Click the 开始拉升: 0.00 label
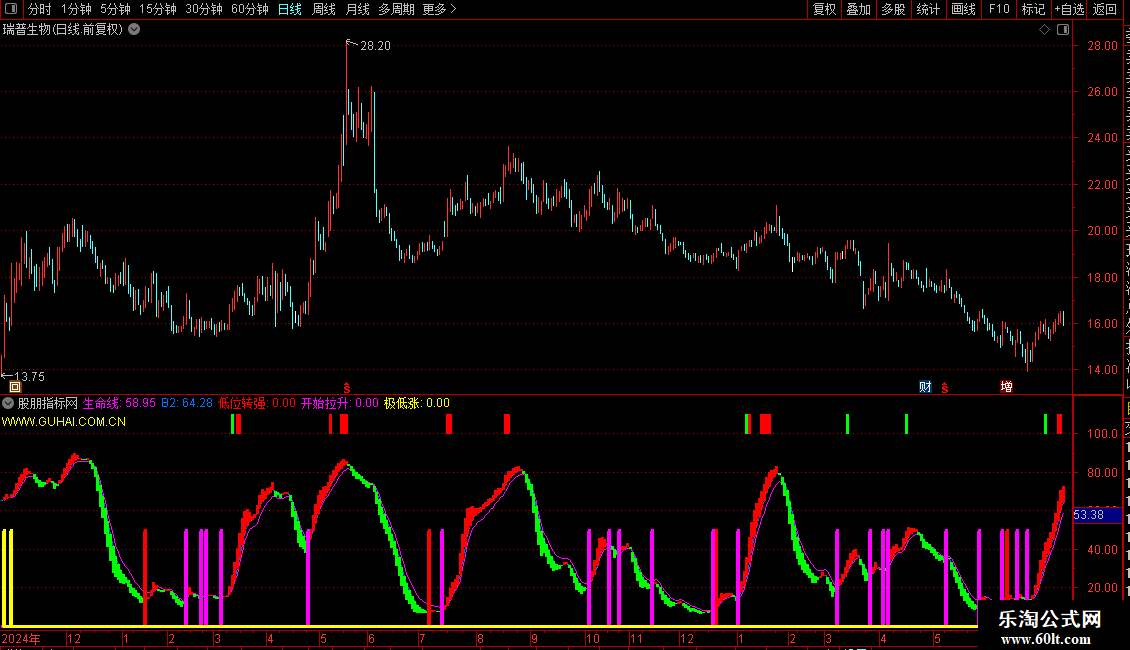This screenshot has height=650, width=1130. tap(339, 403)
